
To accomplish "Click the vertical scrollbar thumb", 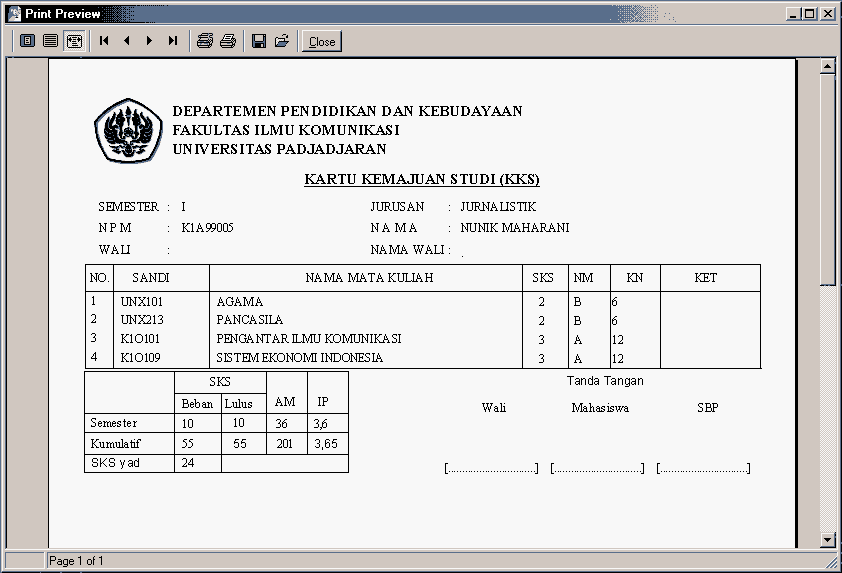I will (828, 179).
